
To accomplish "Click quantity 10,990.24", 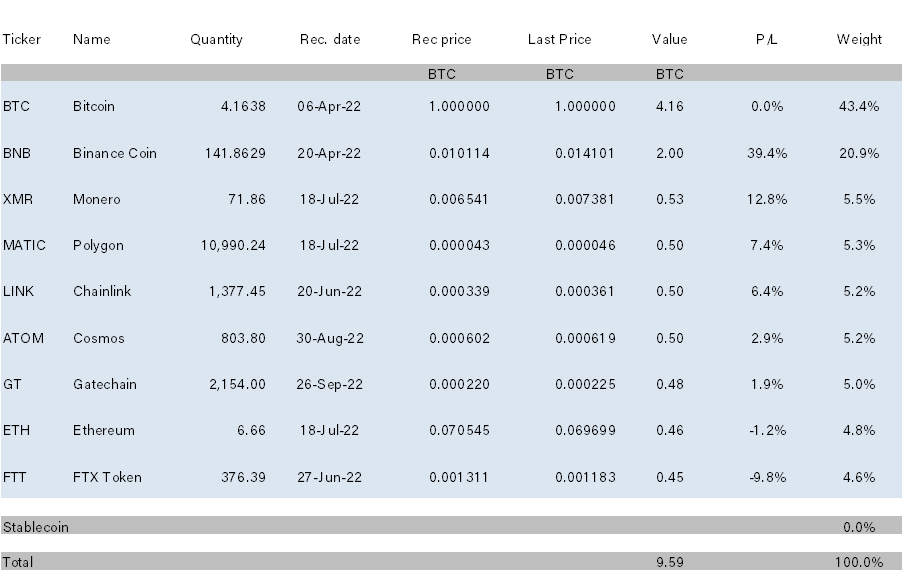I will [233, 245].
